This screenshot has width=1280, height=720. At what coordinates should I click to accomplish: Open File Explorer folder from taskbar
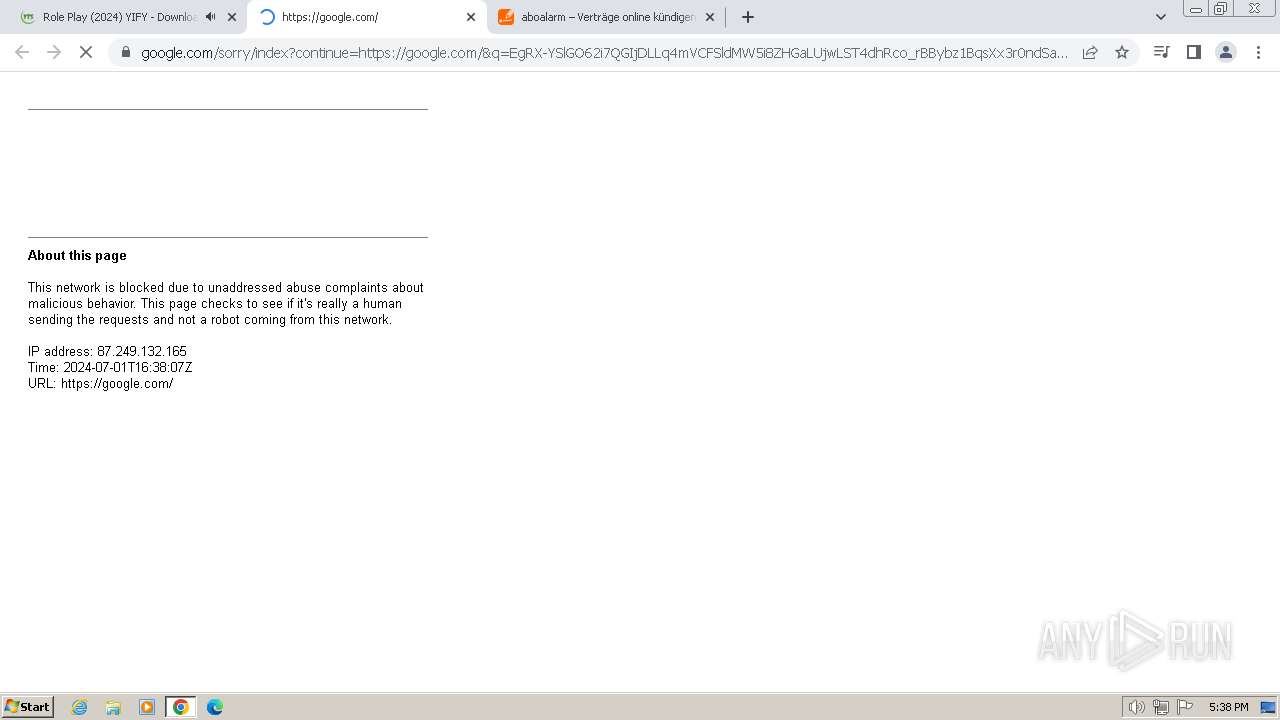click(x=113, y=707)
